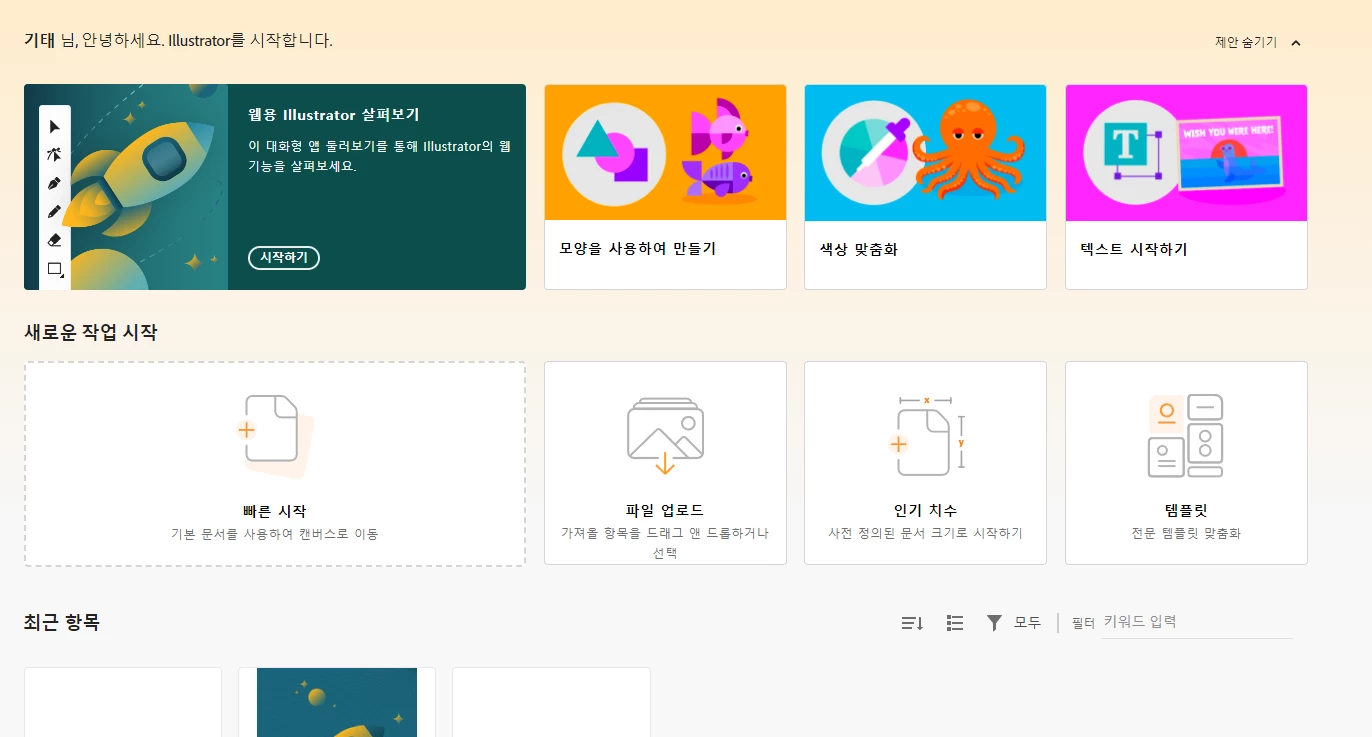Select the 빠른 시작 title text
1372x737 pixels.
[x=274, y=511]
